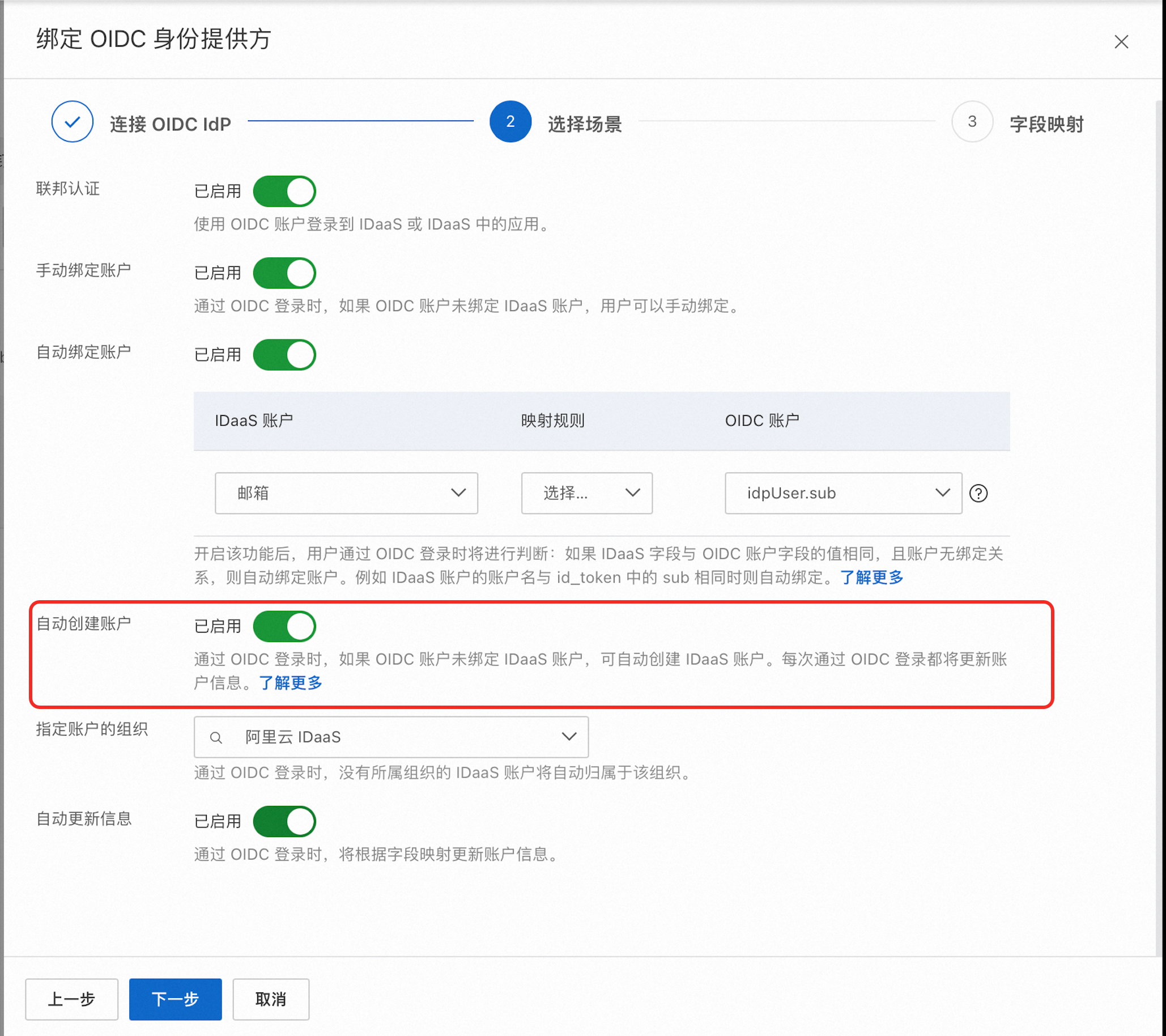
Task: Click the step 2 circle for 选择场景
Action: pos(510,121)
